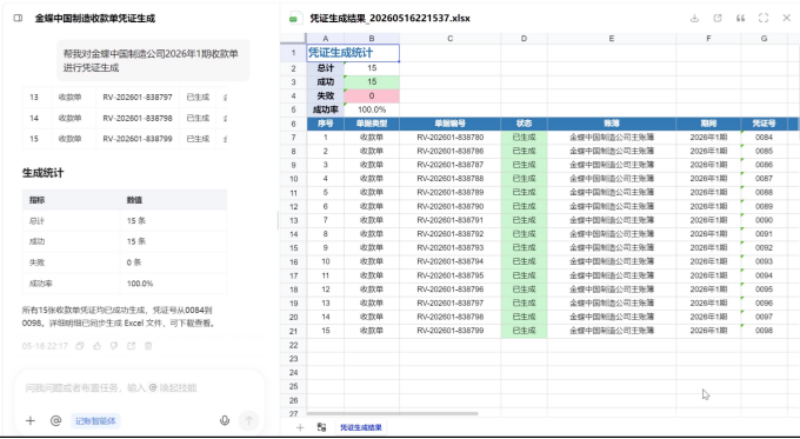Select the 100.0% success rate cell in the spreadsheet
Screen dimensions: 800x439
372,109
